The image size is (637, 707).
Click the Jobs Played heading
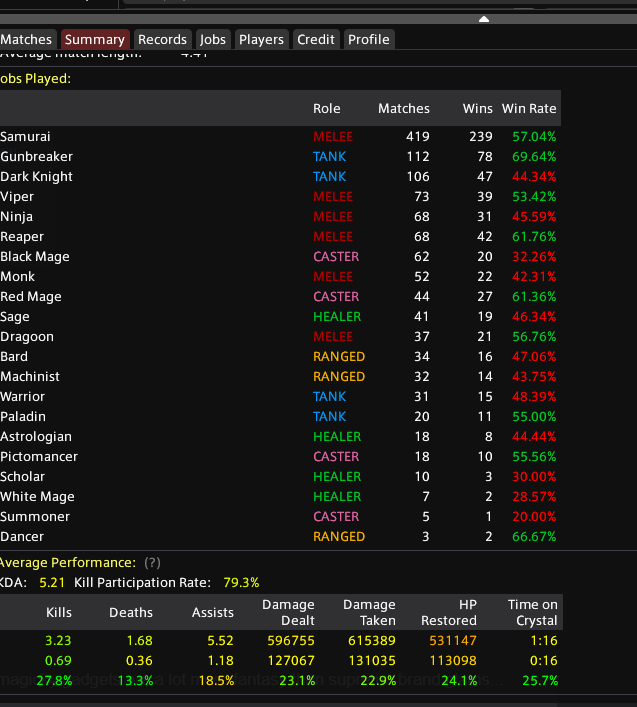[36, 78]
